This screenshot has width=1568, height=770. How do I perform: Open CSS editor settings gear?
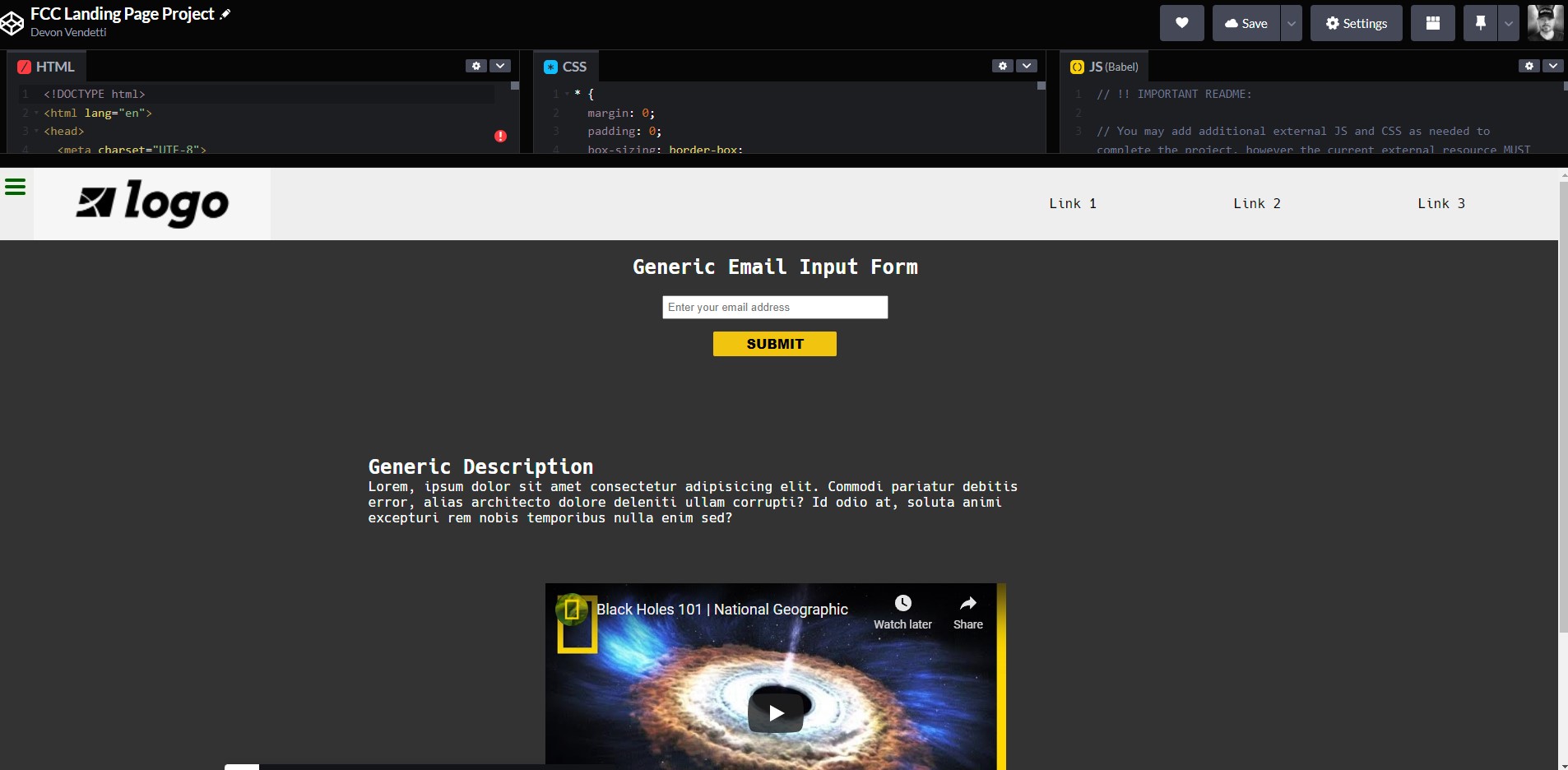point(1002,66)
